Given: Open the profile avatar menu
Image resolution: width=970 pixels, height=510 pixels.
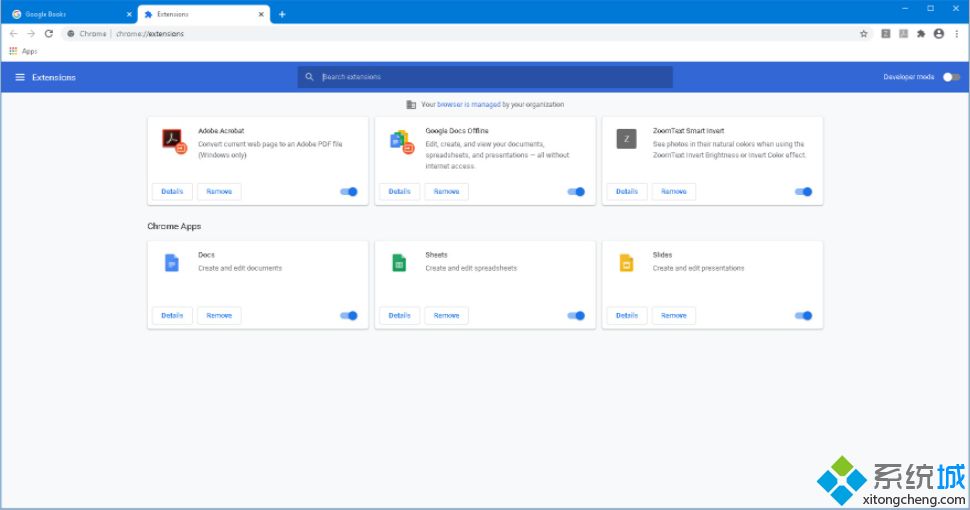Looking at the screenshot, I should pyautogui.click(x=939, y=34).
